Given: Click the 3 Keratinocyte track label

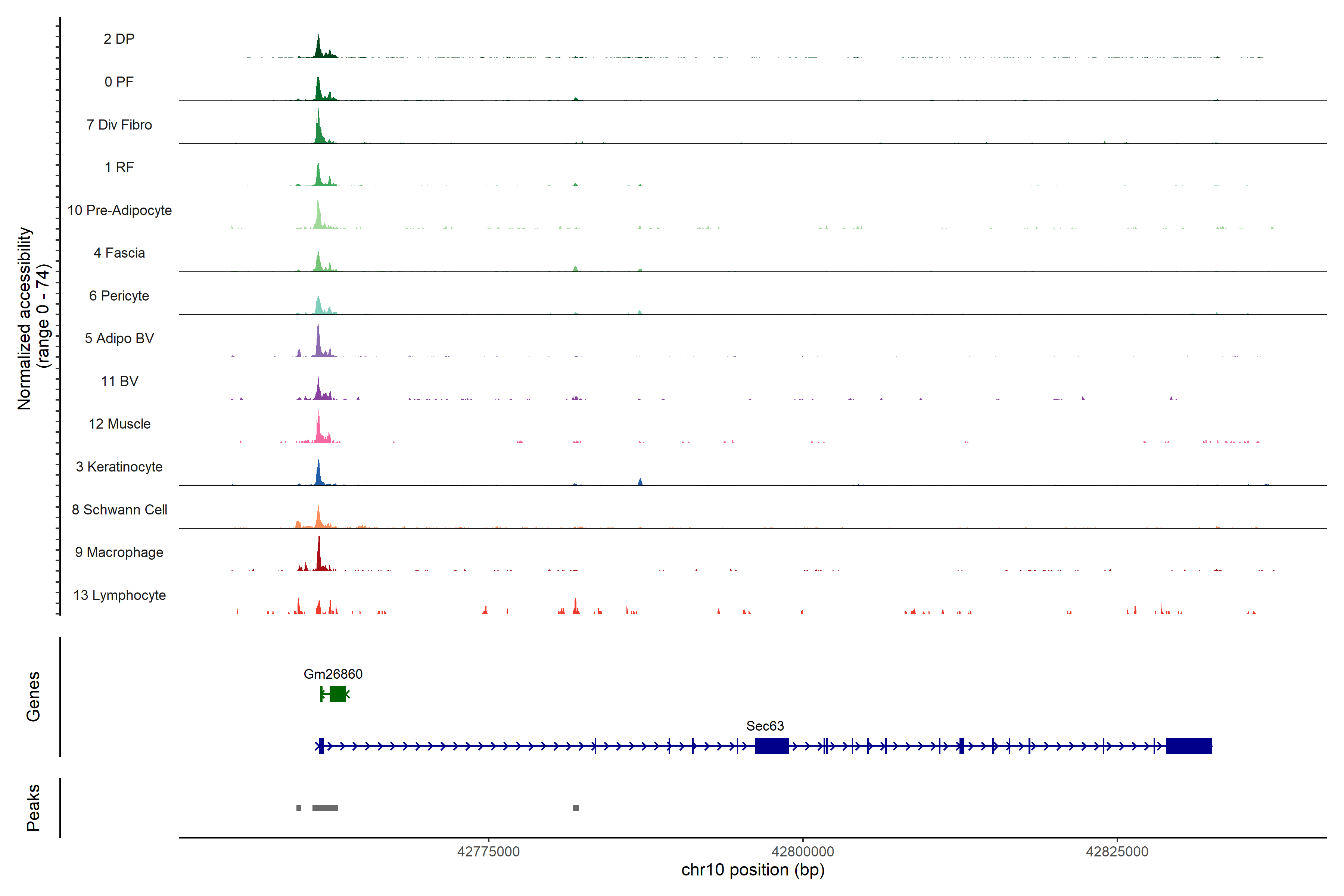Looking at the screenshot, I should [x=119, y=467].
